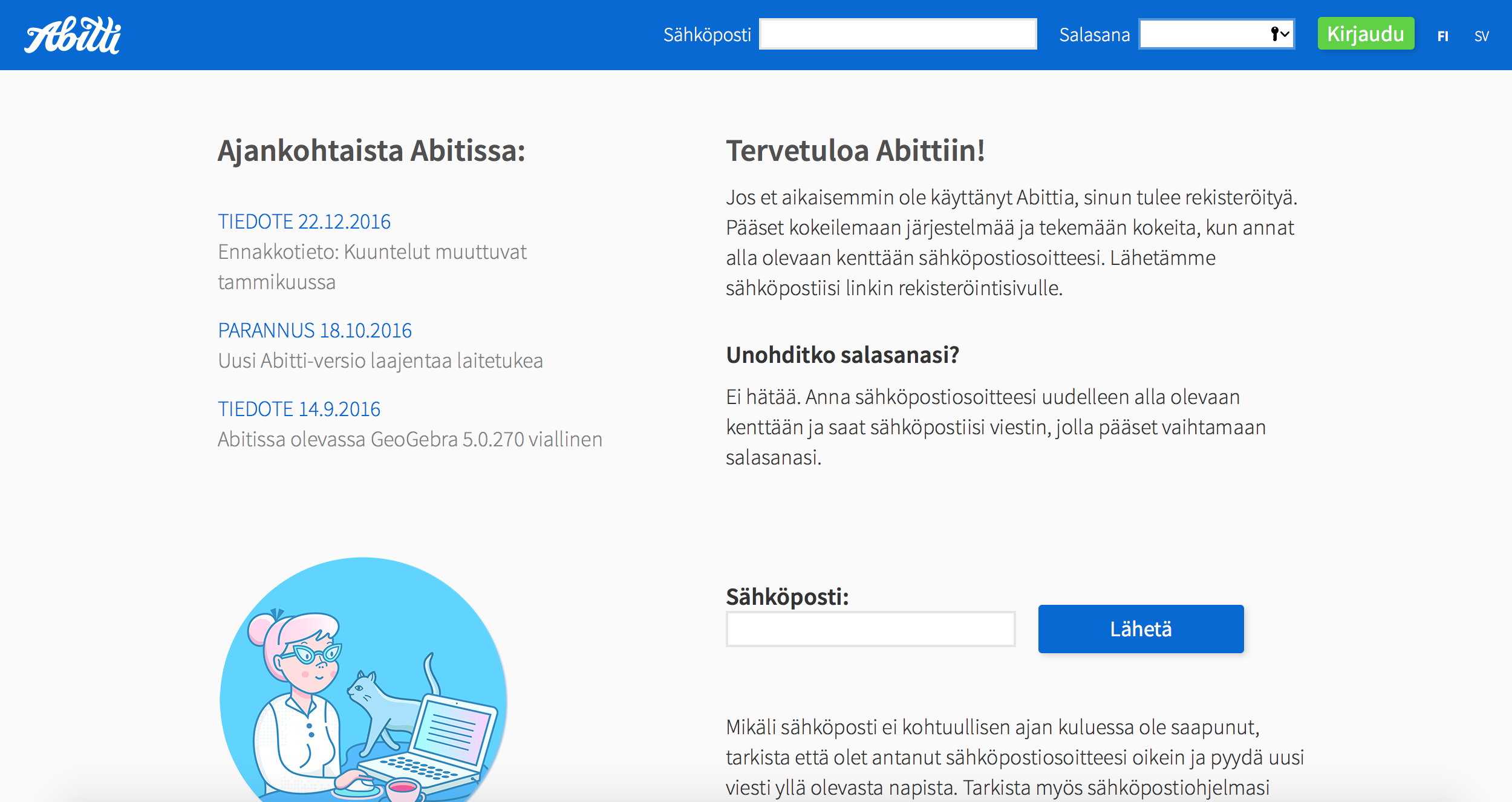The height and width of the screenshot is (802, 1512).
Task: Click the Tervetuloa Abittiin! heading
Action: [x=855, y=151]
